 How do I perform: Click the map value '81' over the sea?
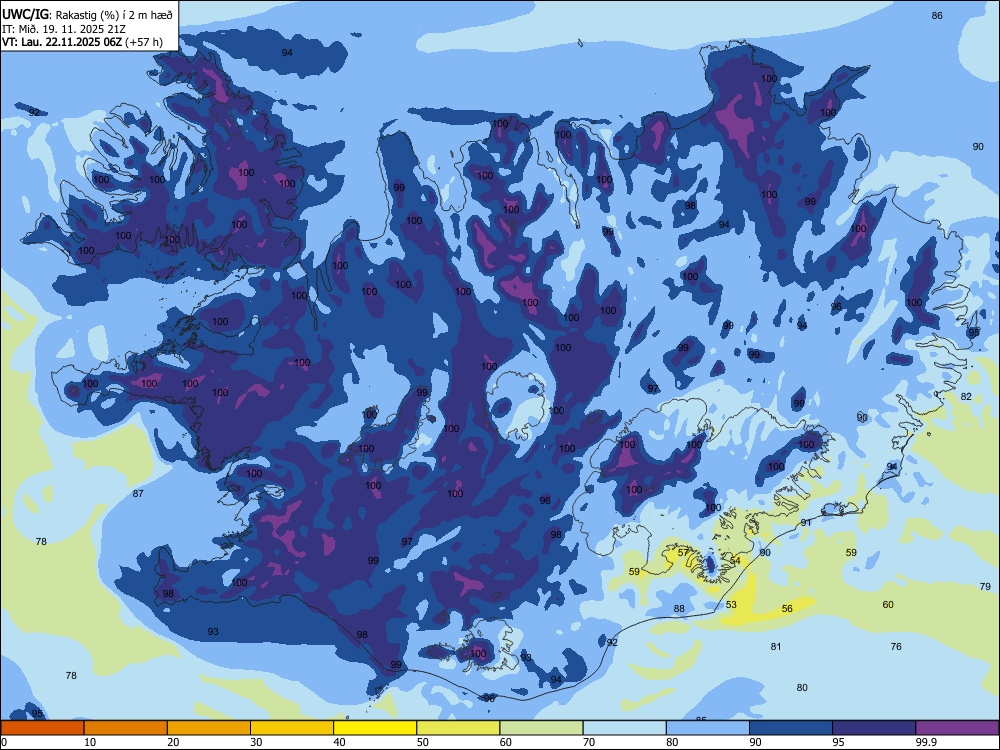point(776,646)
